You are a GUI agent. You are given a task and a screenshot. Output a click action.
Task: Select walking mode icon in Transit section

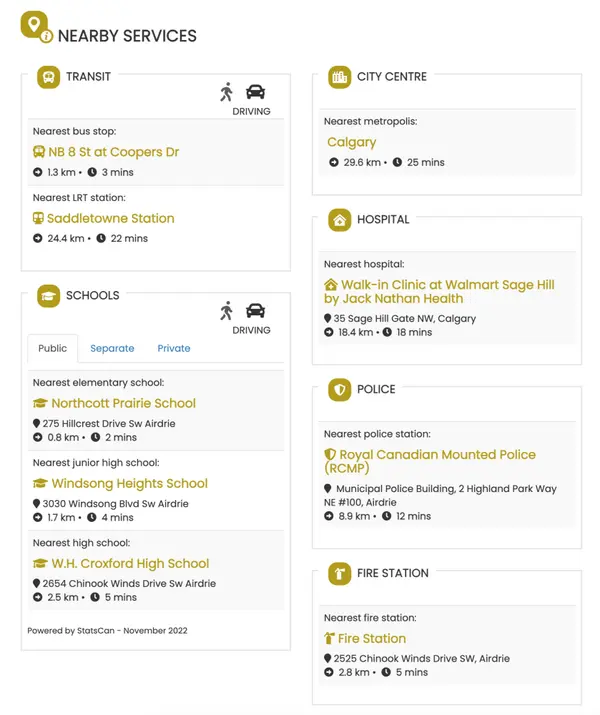(227, 92)
